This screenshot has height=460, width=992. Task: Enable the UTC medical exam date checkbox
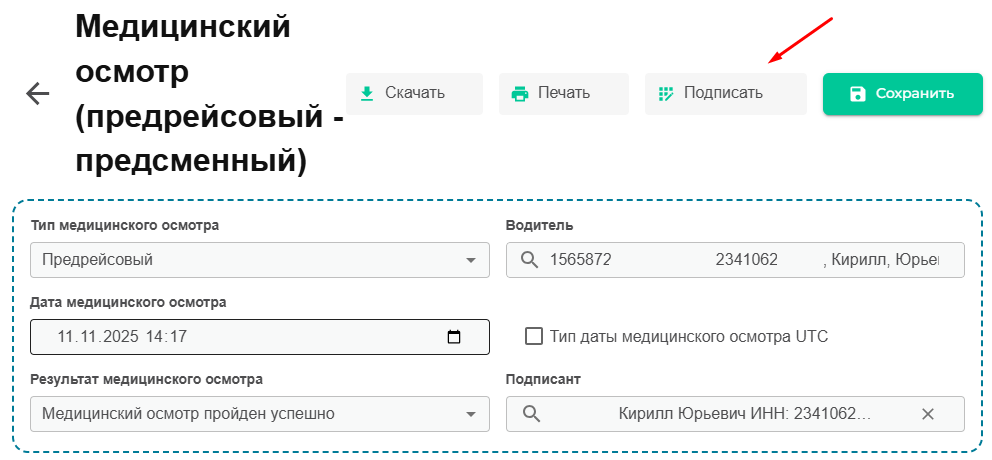tap(534, 337)
